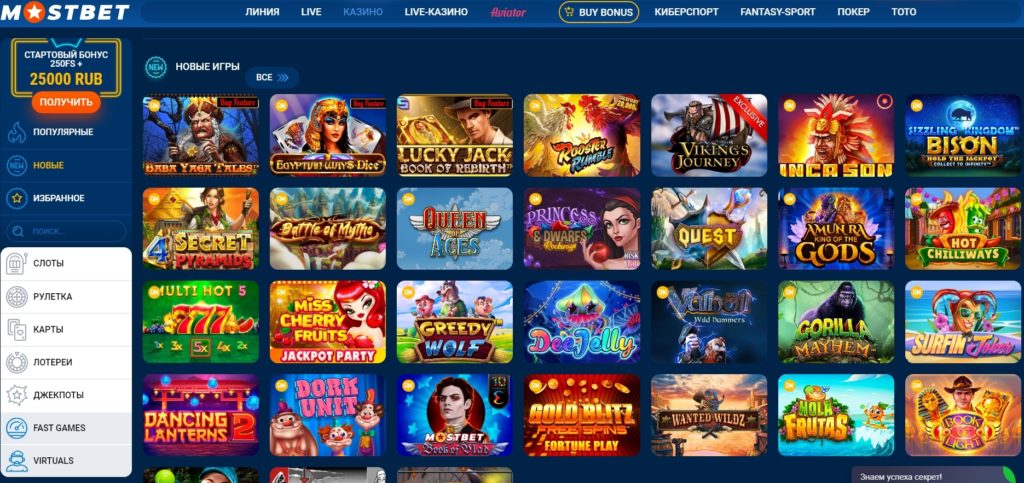Focus the game search field

(x=66, y=231)
